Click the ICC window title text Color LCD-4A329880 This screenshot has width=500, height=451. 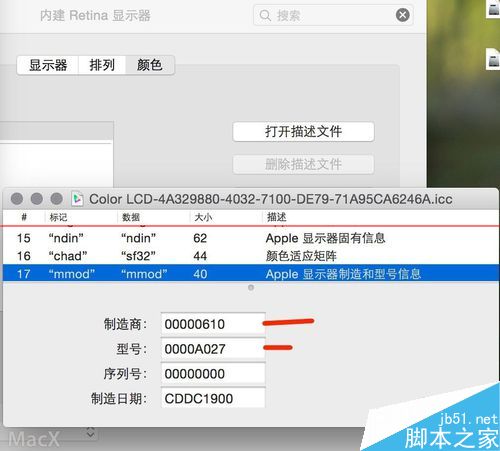(271, 199)
